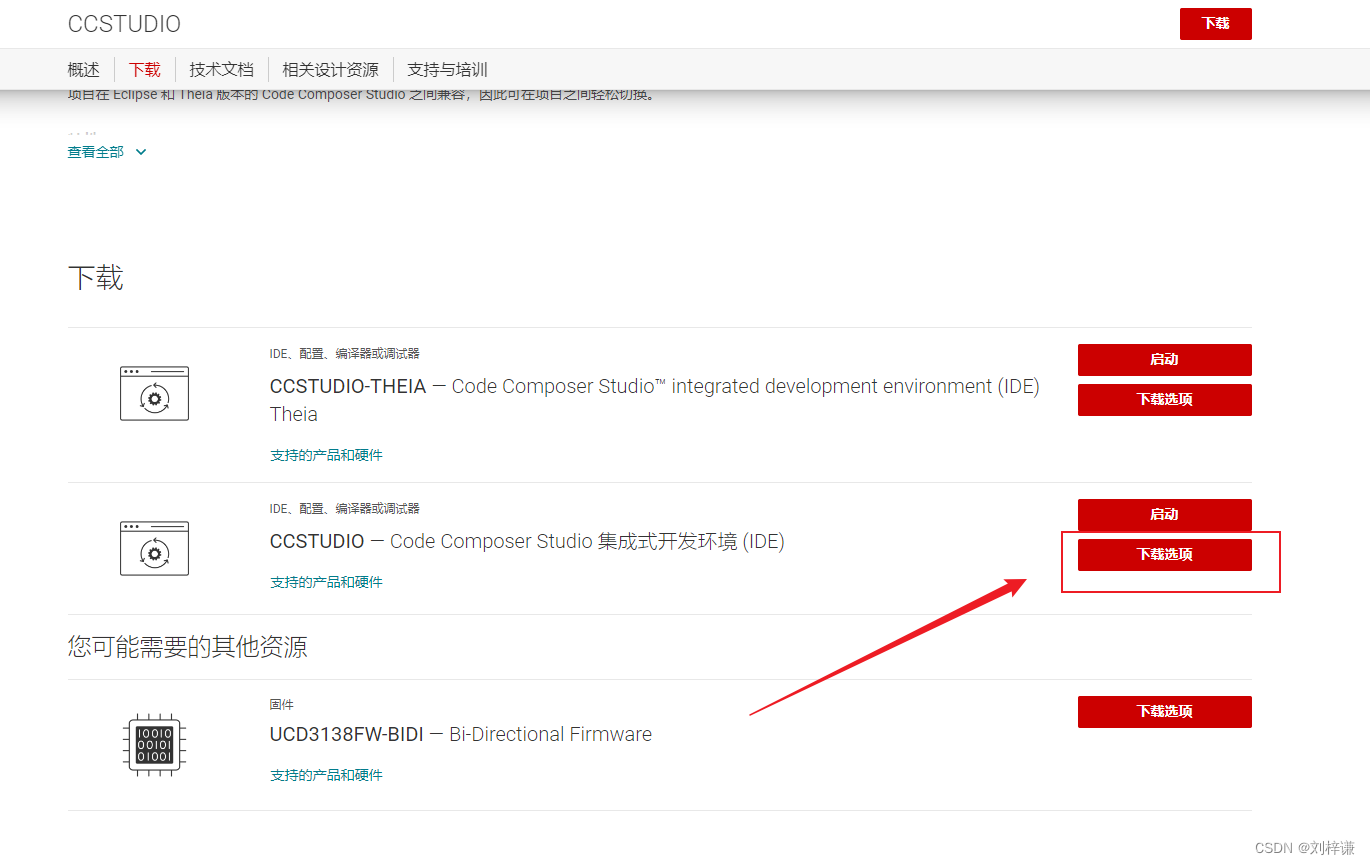Switch to the 技术文档 tab
This screenshot has width=1370, height=865.
coord(222,70)
